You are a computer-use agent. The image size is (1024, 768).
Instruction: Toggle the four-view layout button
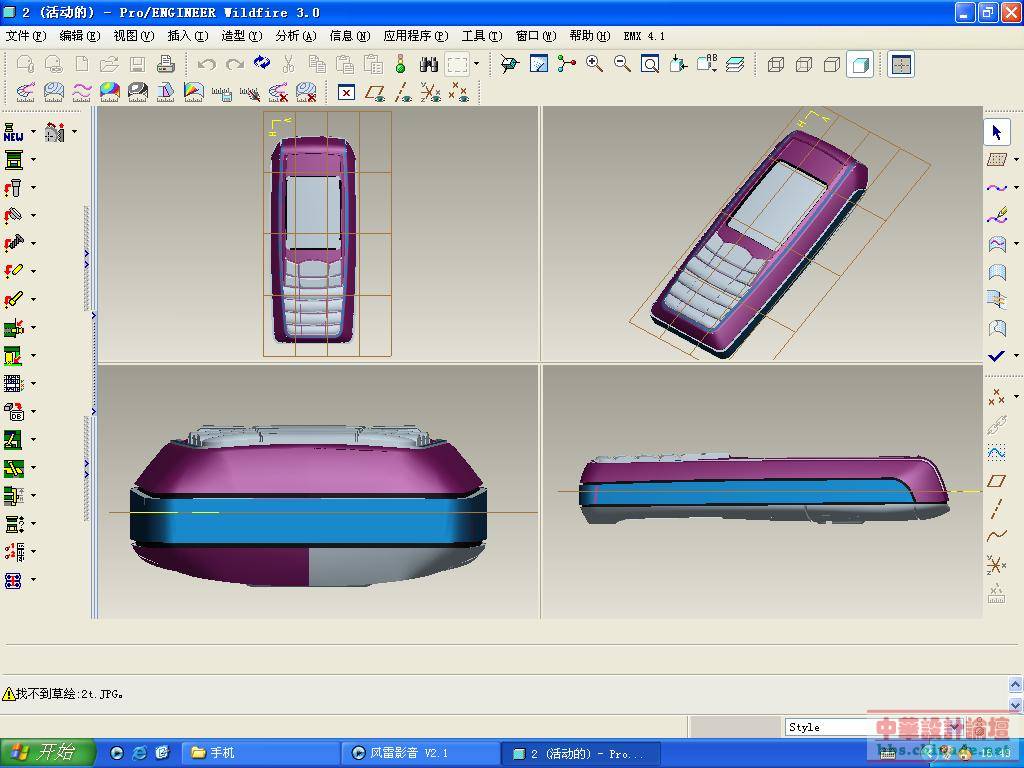(x=901, y=64)
